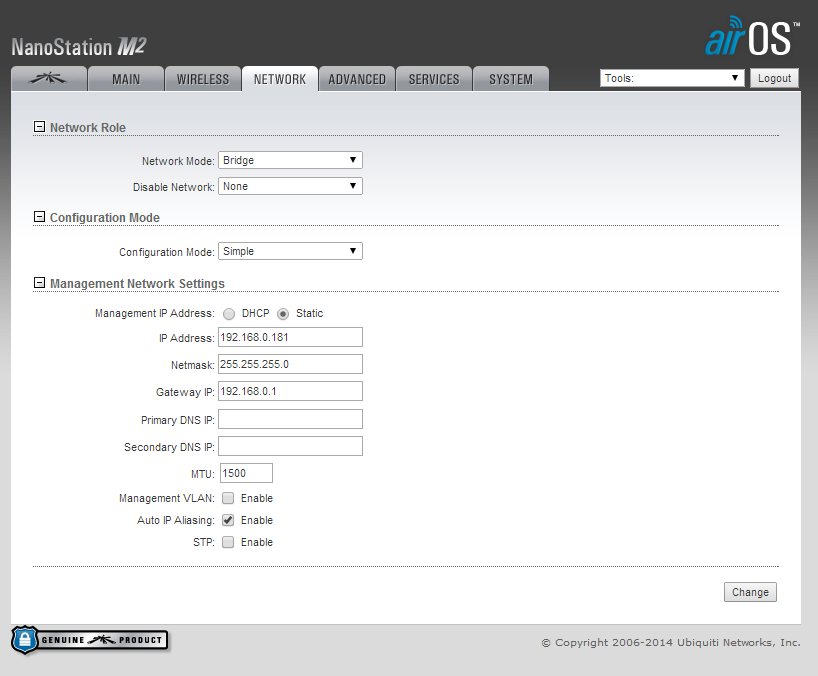Toggle the Auto IP Aliasing checkbox
Image resolution: width=818 pixels, height=676 pixels.
(x=228, y=520)
